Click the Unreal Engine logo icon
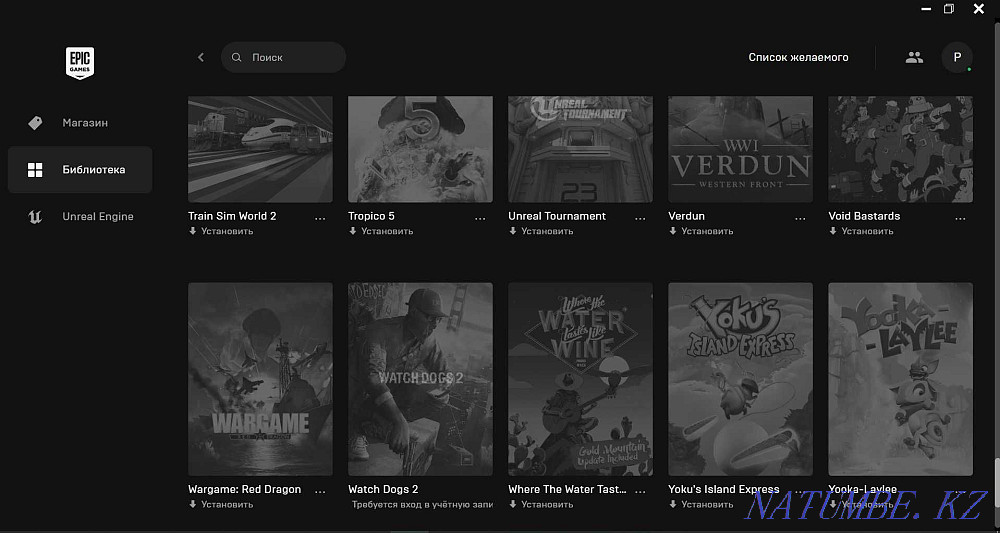Viewport: 1000px width, 533px height. coord(35,217)
